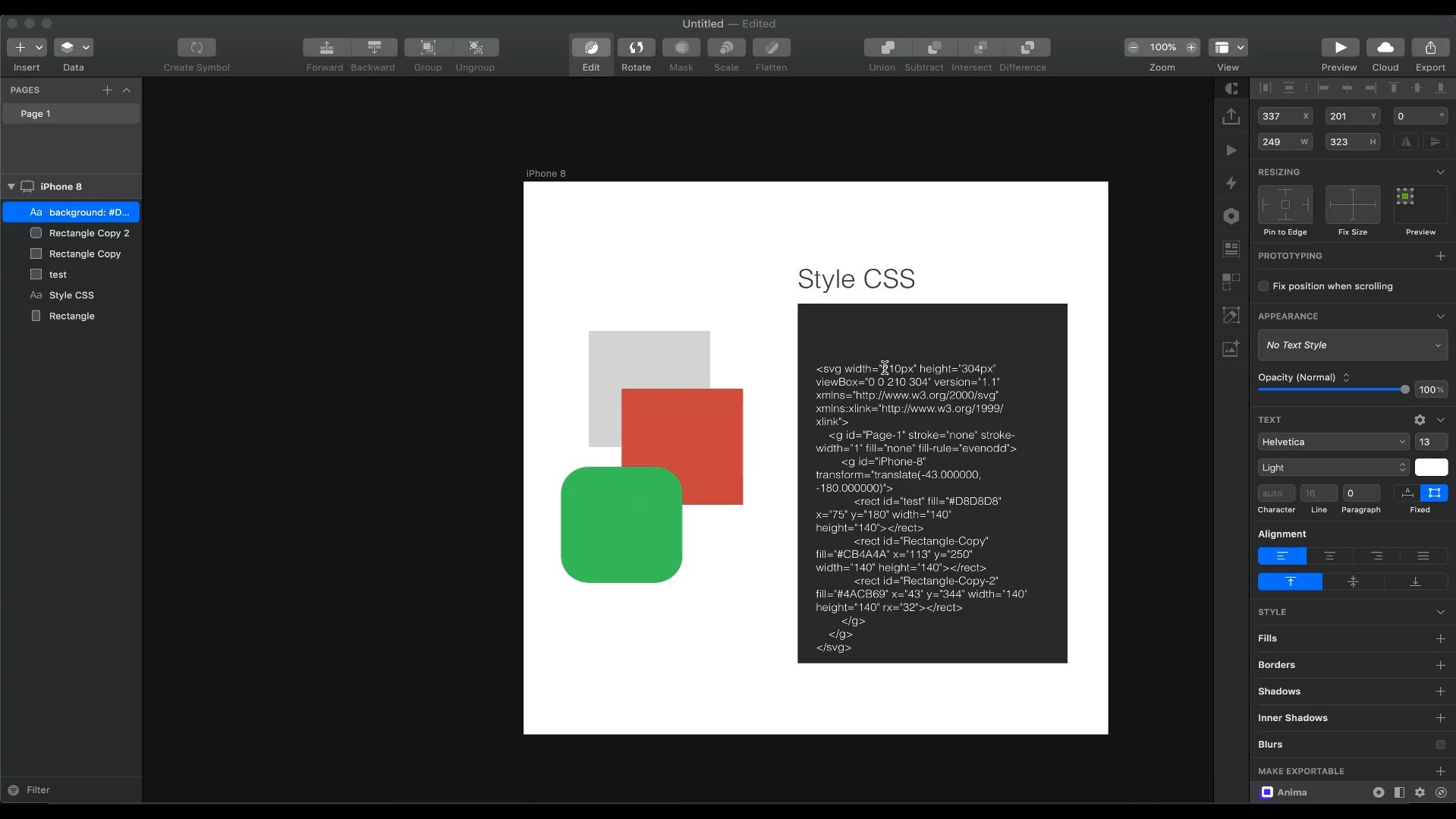Click the Scale toolbar icon
This screenshot has height=819, width=1456.
(726, 47)
